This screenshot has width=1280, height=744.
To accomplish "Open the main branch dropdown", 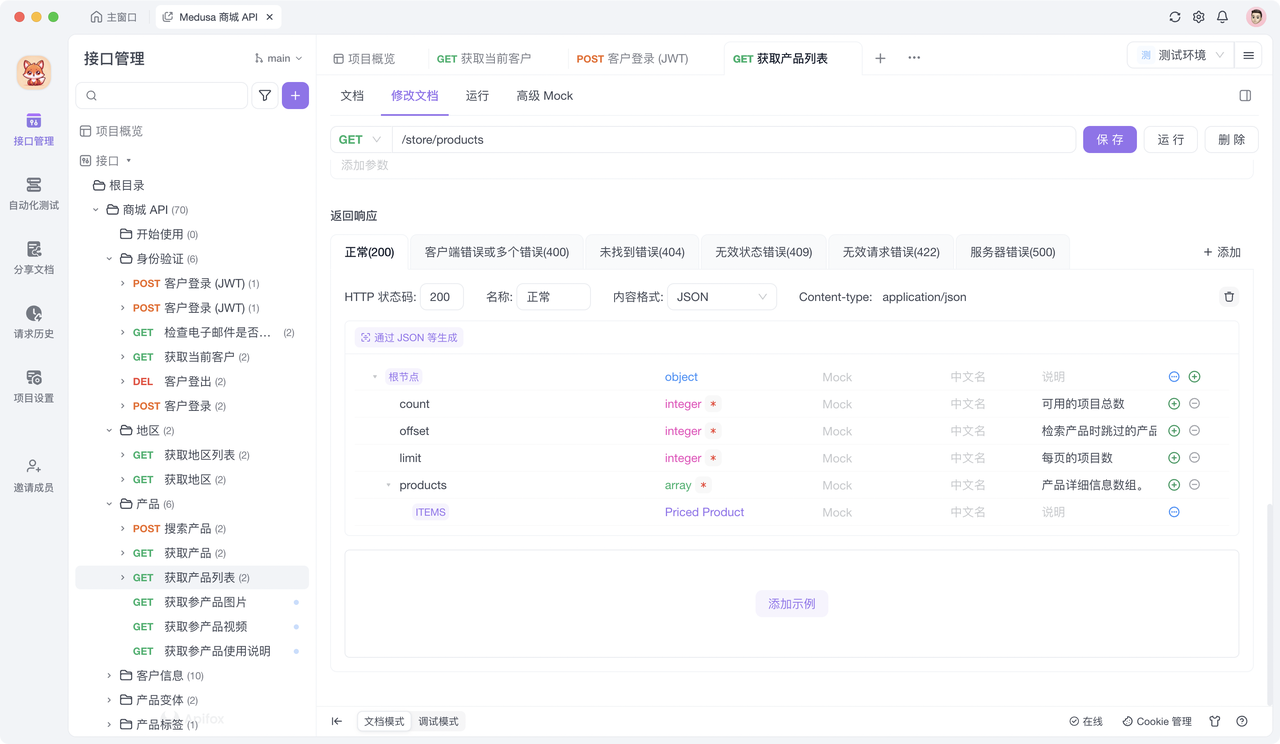I will [x=278, y=58].
